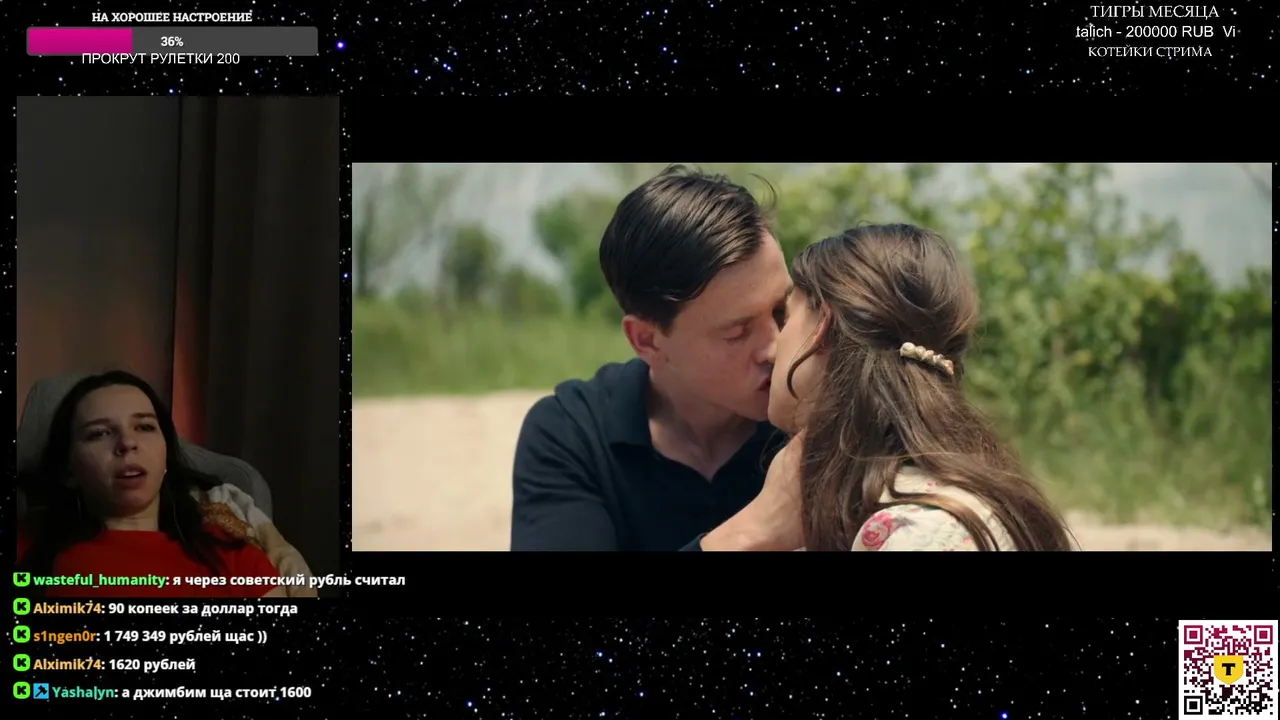Click the Kick badge on the '90 копеек' message
The height and width of the screenshot is (720, 1280).
[x=21, y=607]
